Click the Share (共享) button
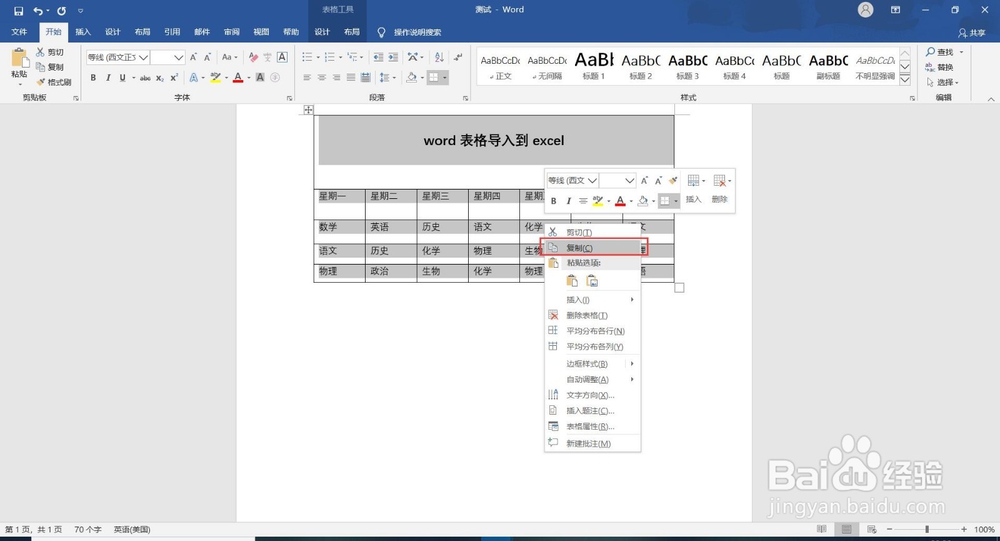This screenshot has height=541, width=1000. pyautogui.click(x=972, y=33)
